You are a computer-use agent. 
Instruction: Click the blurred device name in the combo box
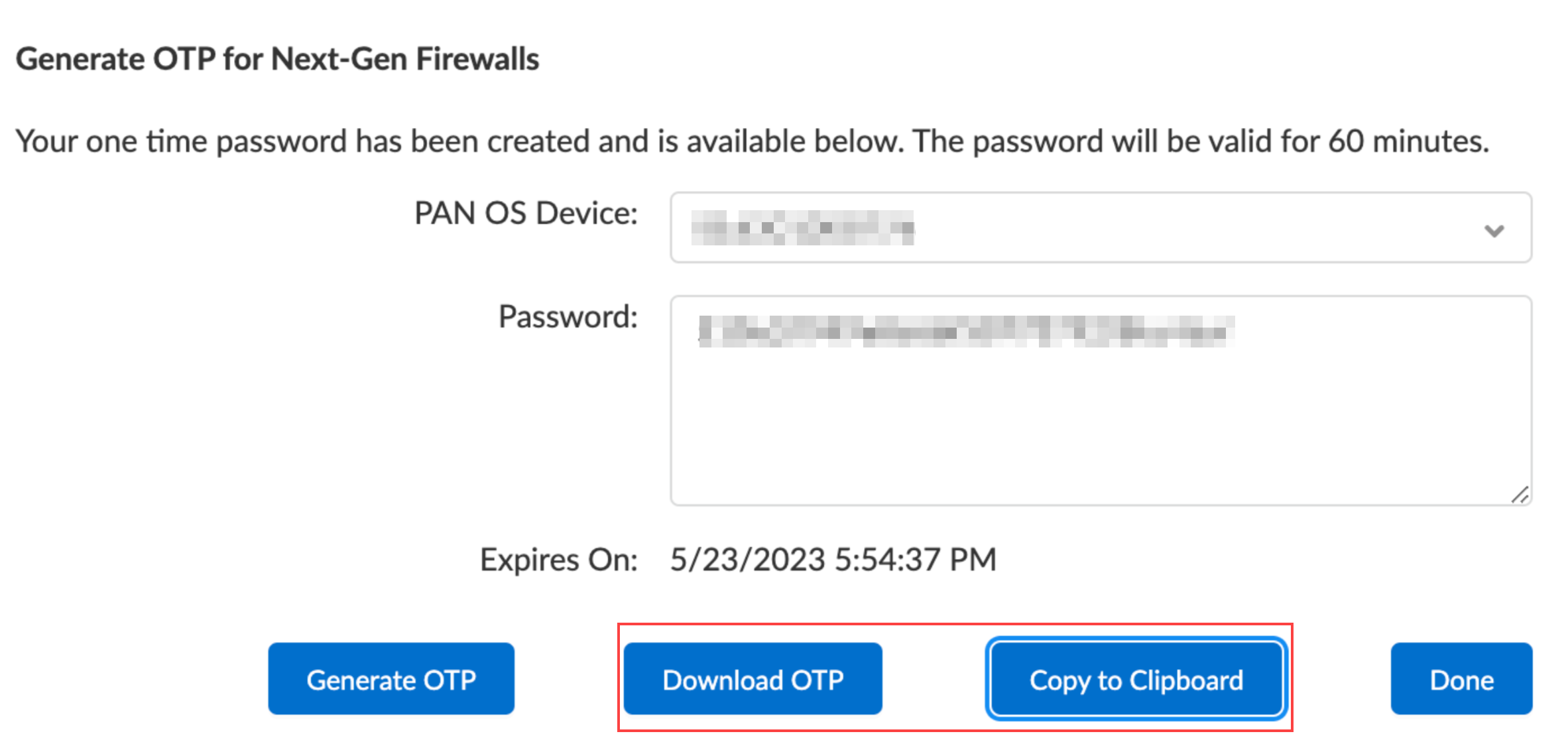pyautogui.click(x=802, y=228)
